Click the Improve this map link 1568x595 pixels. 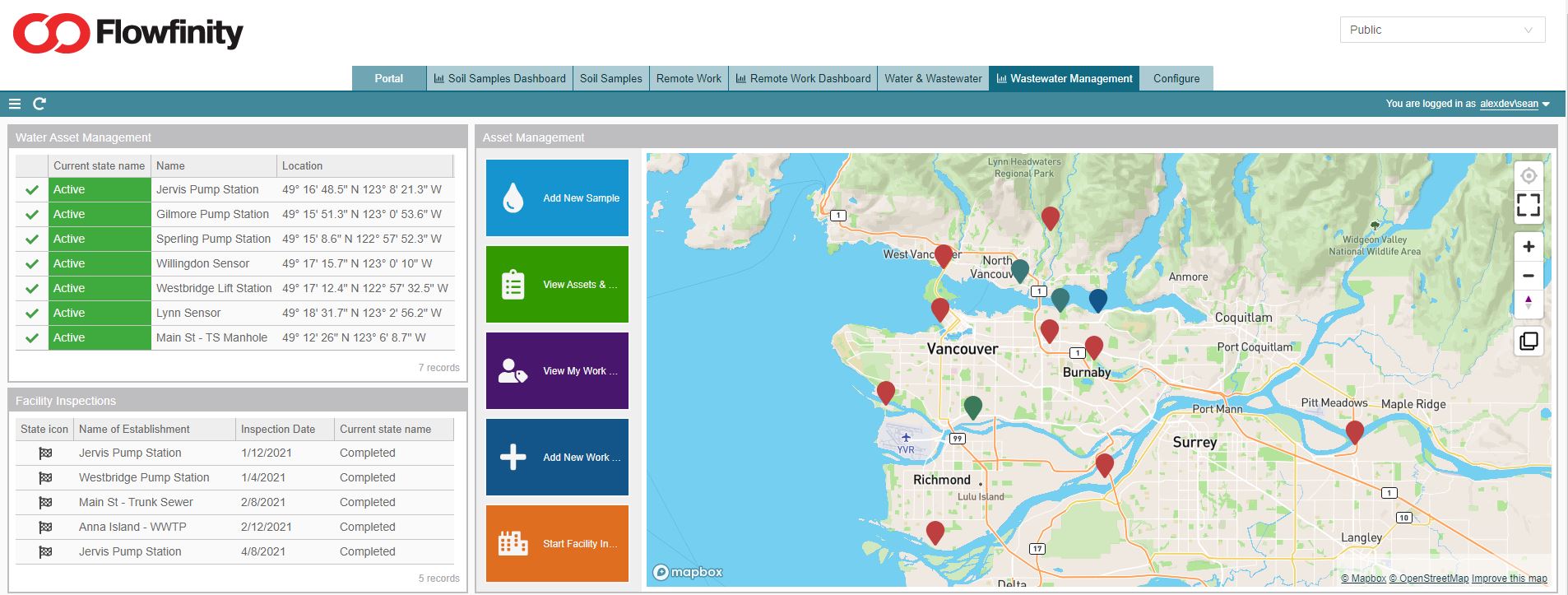tap(1509, 579)
